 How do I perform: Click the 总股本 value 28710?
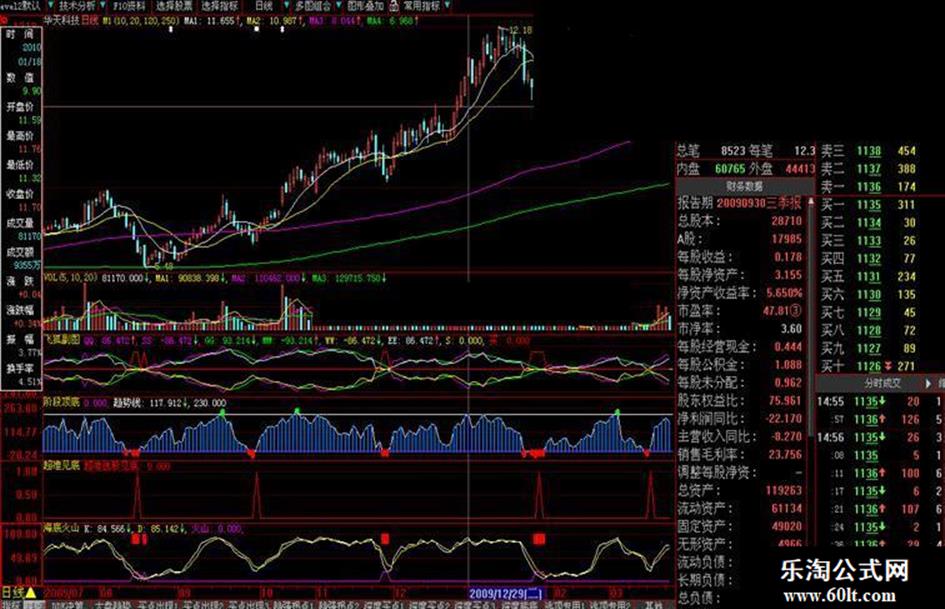786,221
